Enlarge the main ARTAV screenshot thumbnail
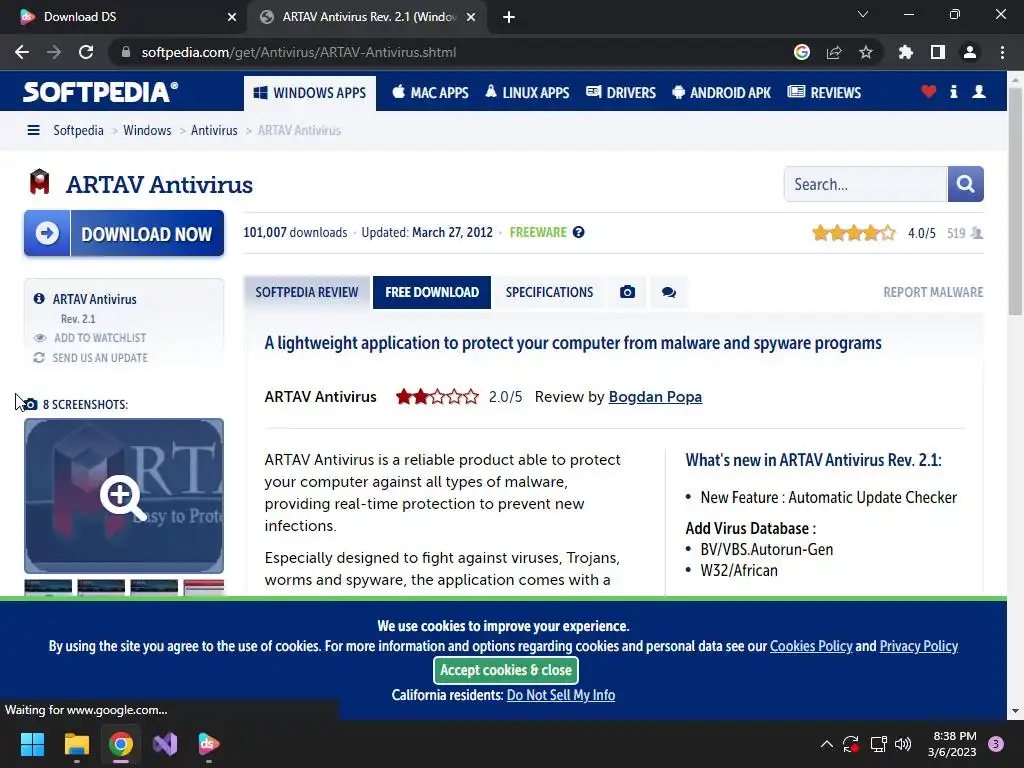The height and width of the screenshot is (768, 1024). pyautogui.click(x=124, y=496)
